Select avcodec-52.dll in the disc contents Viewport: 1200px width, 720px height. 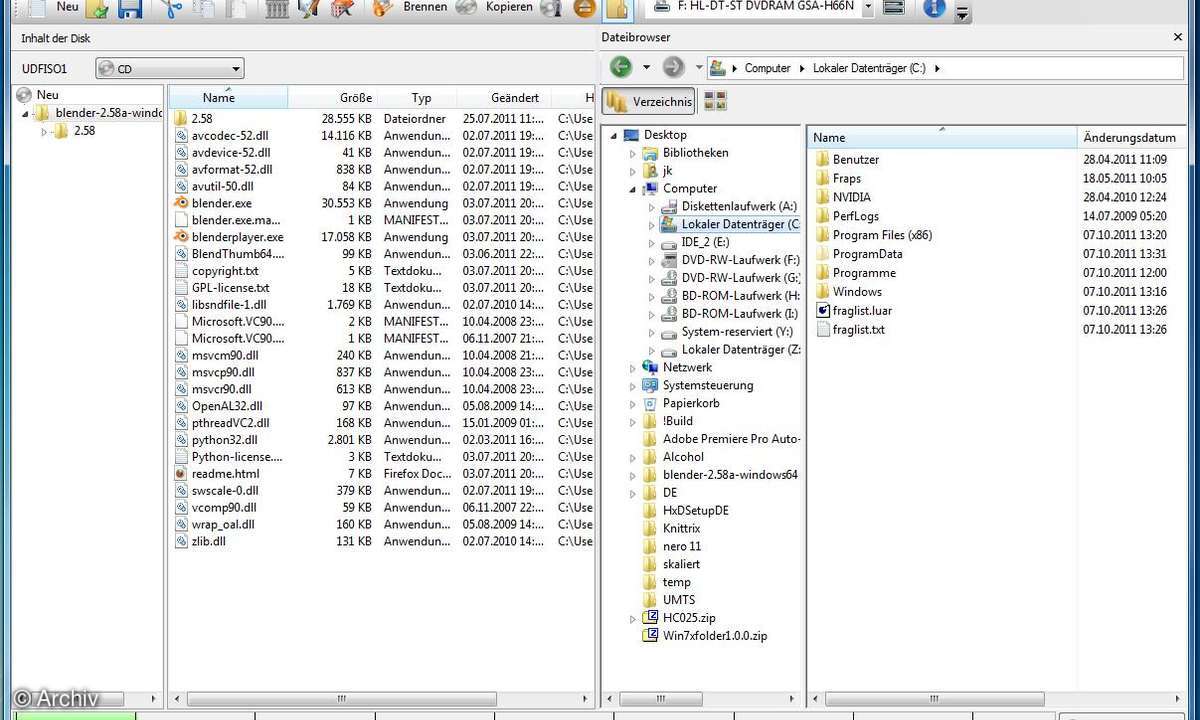230,136
